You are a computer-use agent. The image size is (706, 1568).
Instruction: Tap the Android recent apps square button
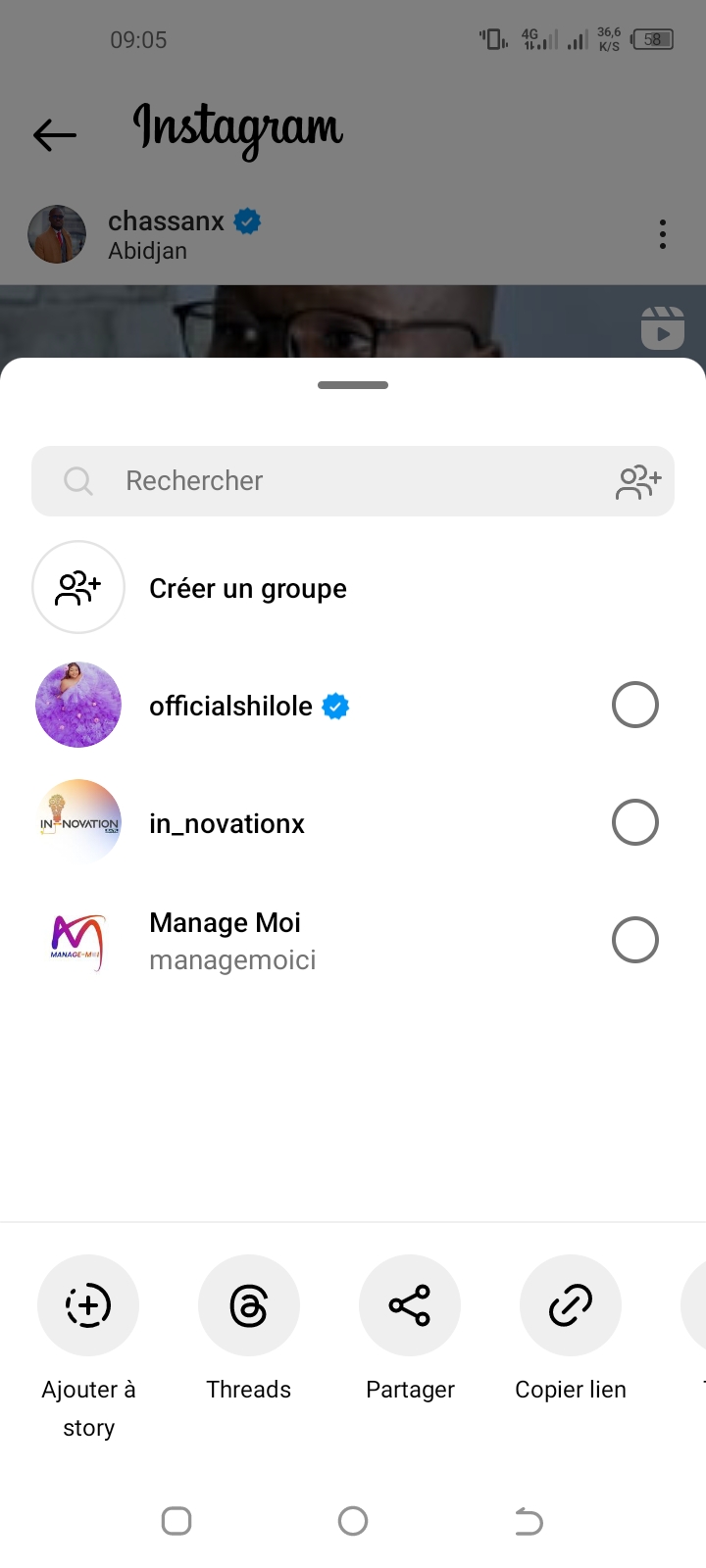tap(176, 1521)
